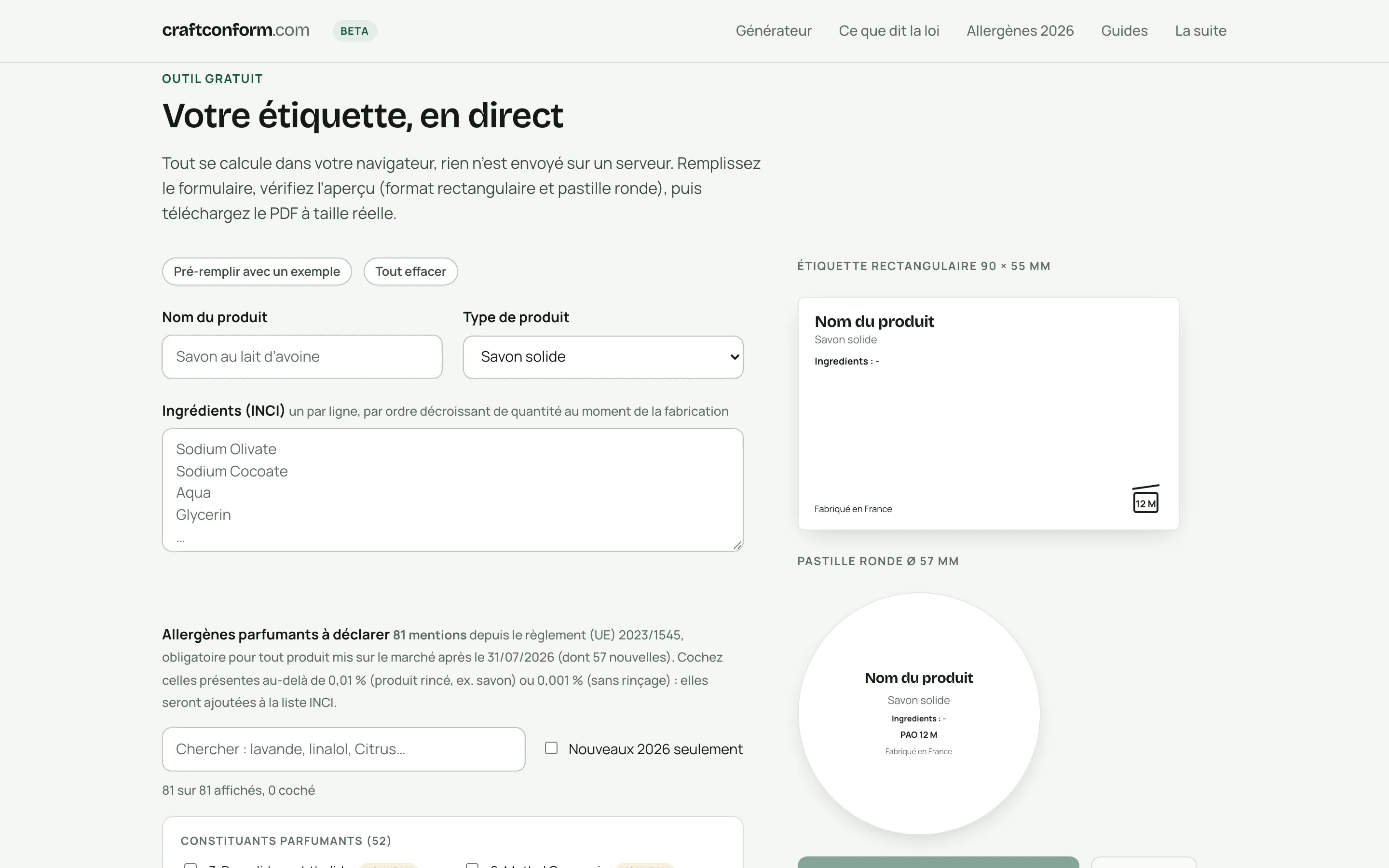This screenshot has width=1389, height=868.
Task: Open the craftconform.com home logo
Action: (236, 30)
